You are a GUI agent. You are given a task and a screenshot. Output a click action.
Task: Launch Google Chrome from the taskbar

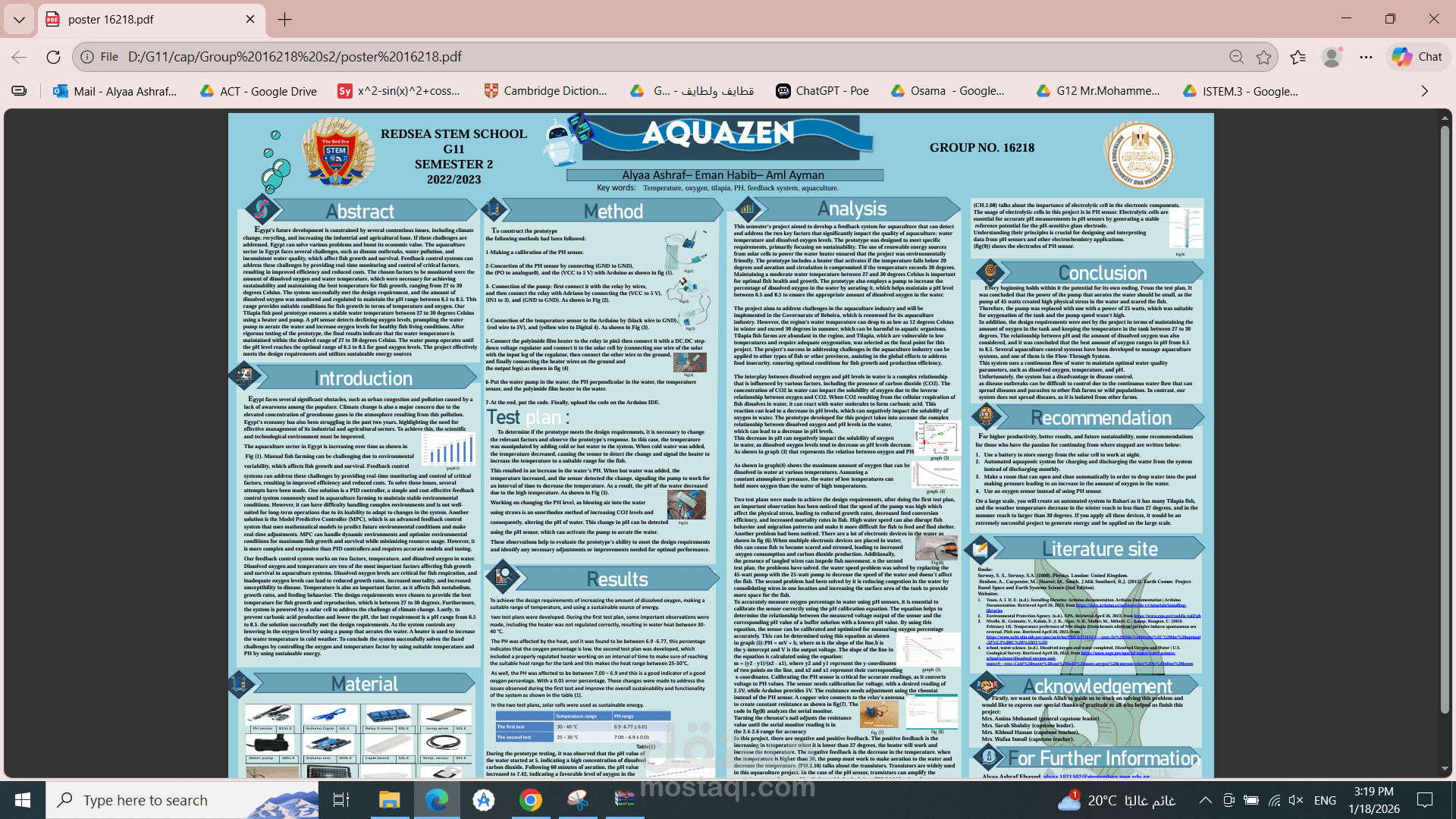530,799
